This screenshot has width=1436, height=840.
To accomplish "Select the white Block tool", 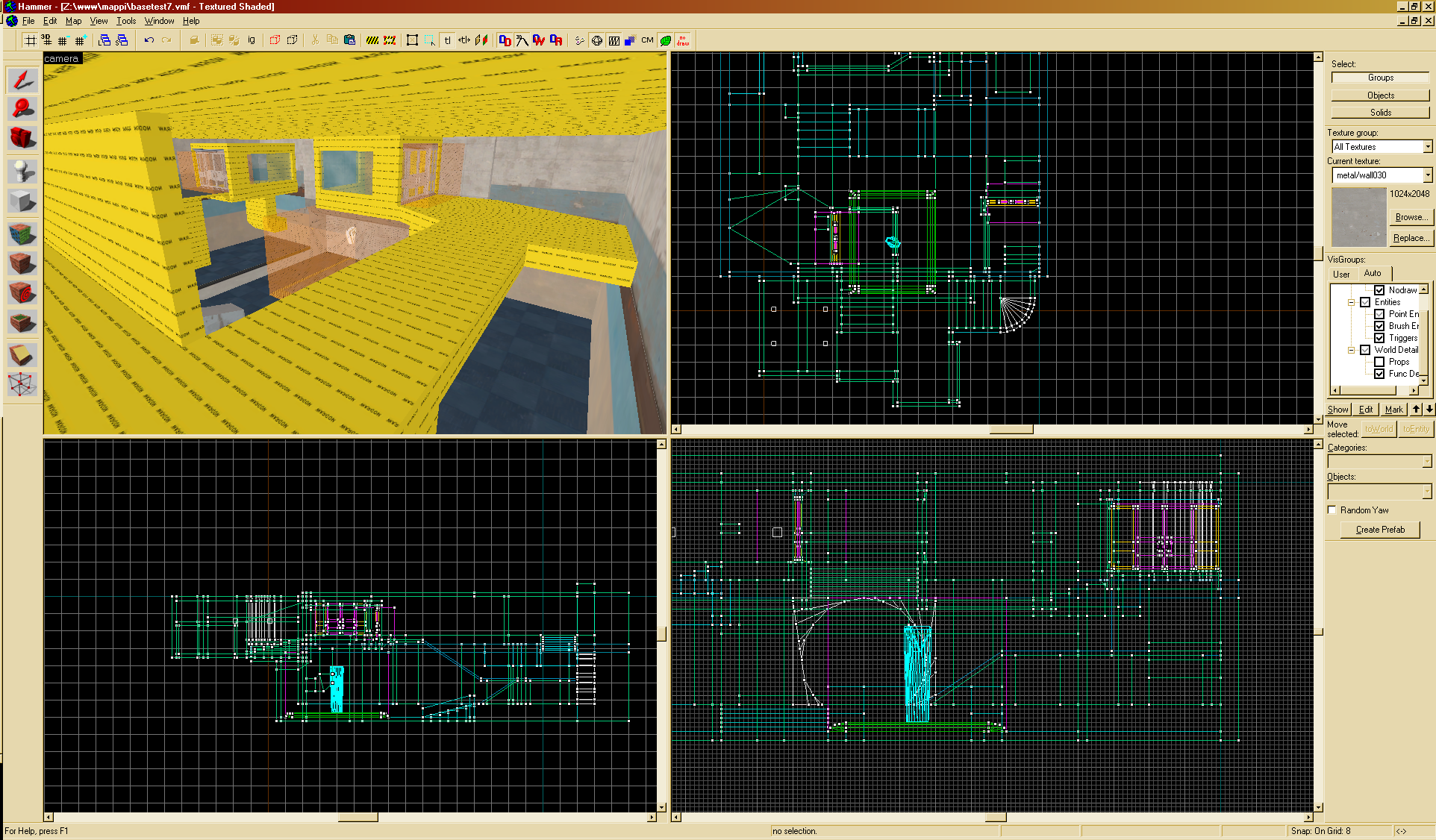I will click(22, 201).
